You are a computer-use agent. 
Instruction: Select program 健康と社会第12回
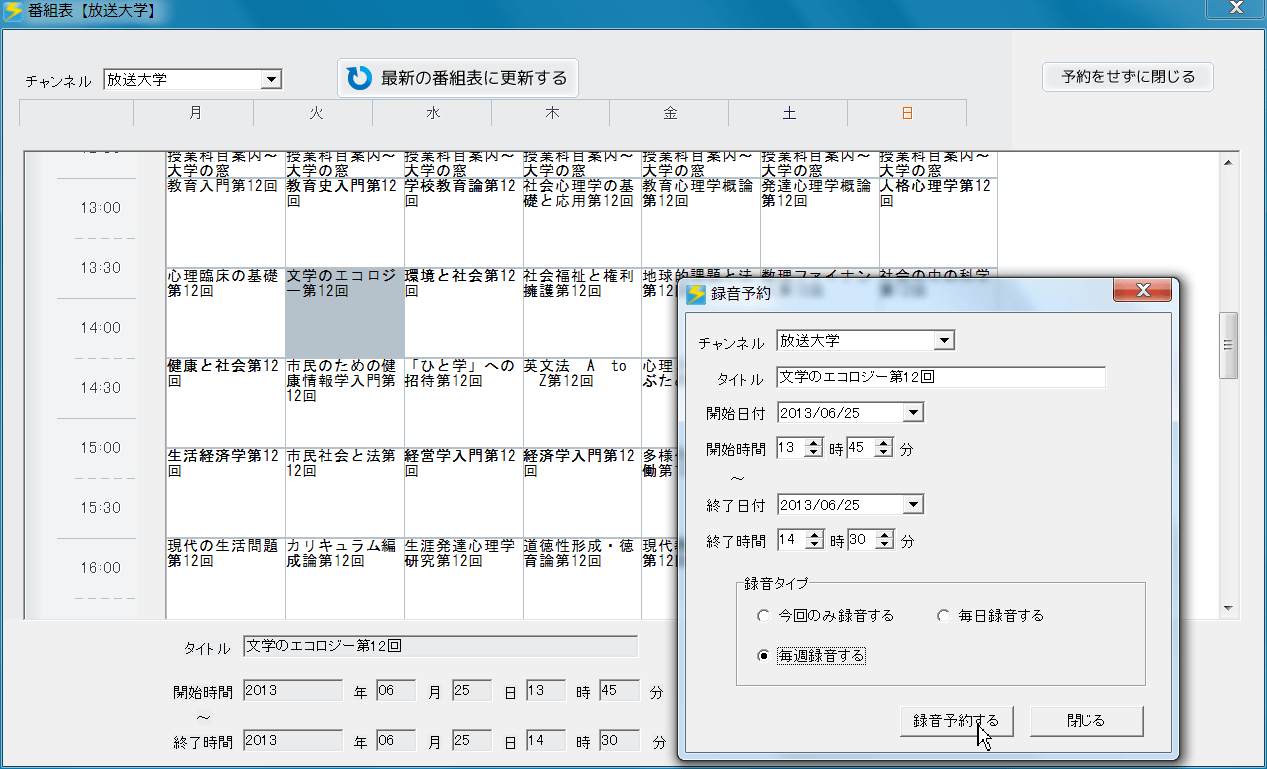225,402
